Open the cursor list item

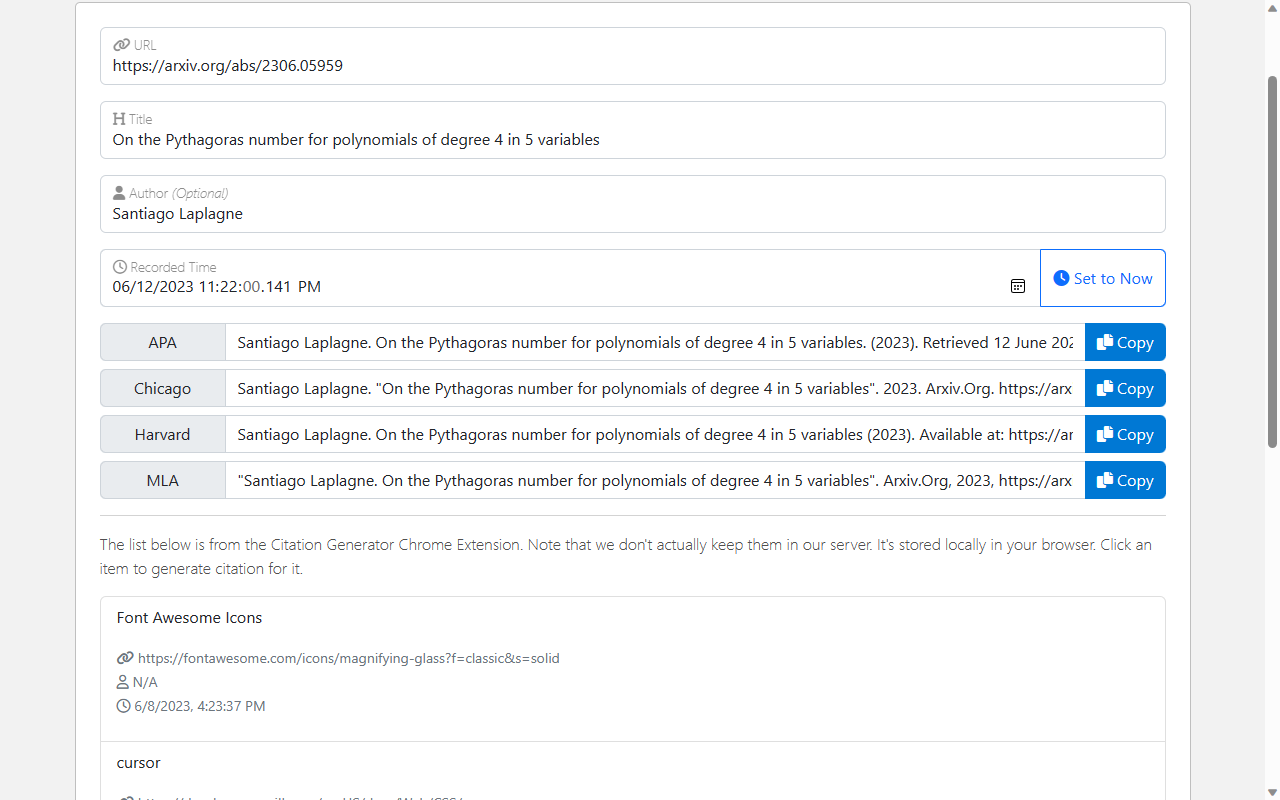tap(138, 763)
